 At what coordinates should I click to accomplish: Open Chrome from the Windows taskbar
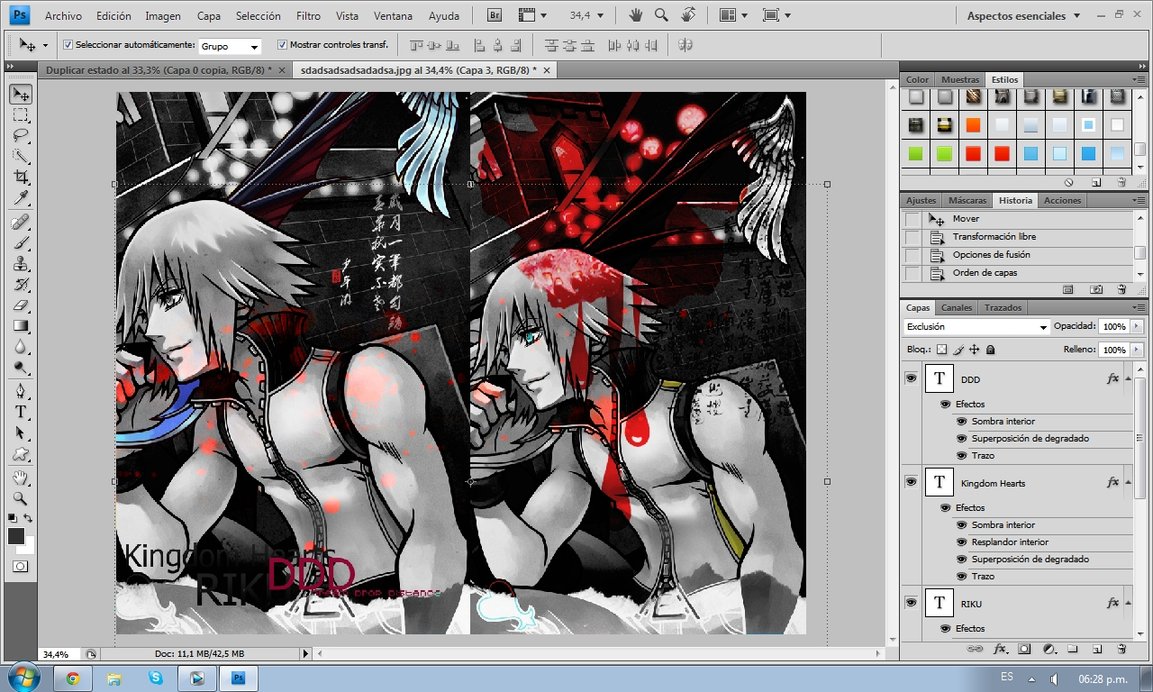[73, 678]
